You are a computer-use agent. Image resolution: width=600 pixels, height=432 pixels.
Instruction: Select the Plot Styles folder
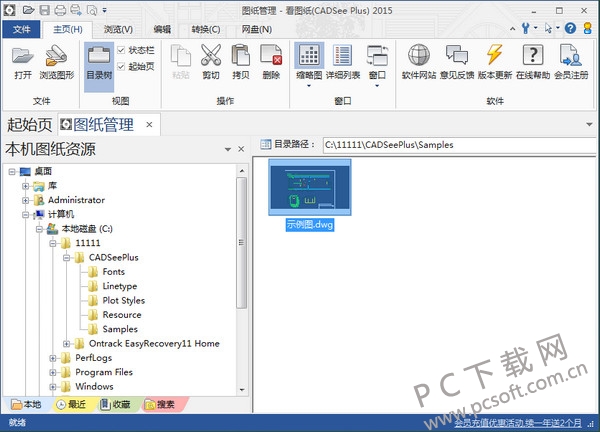click(123, 300)
